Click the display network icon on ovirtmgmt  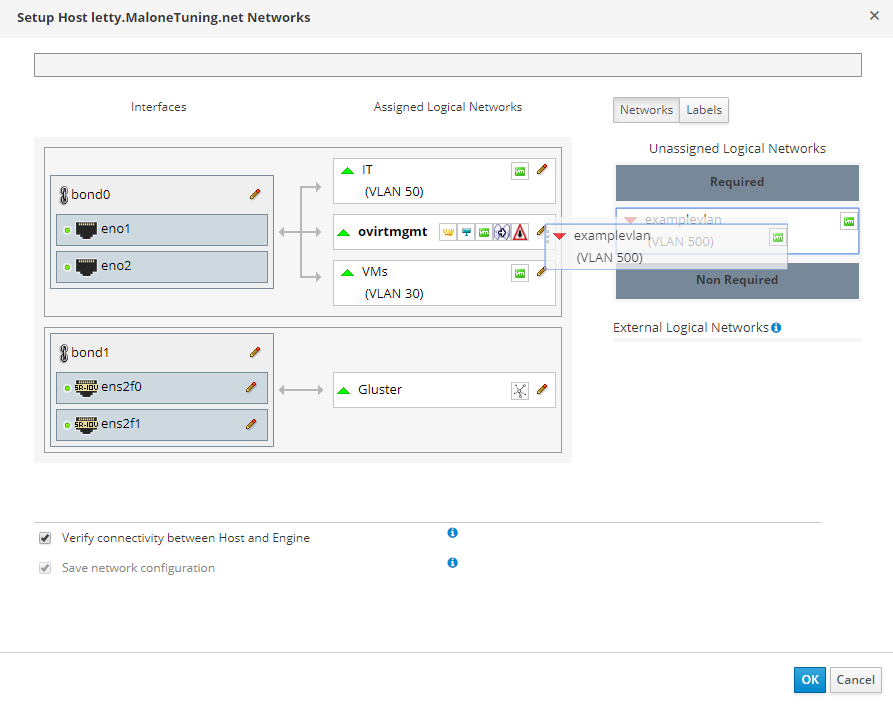click(x=466, y=232)
